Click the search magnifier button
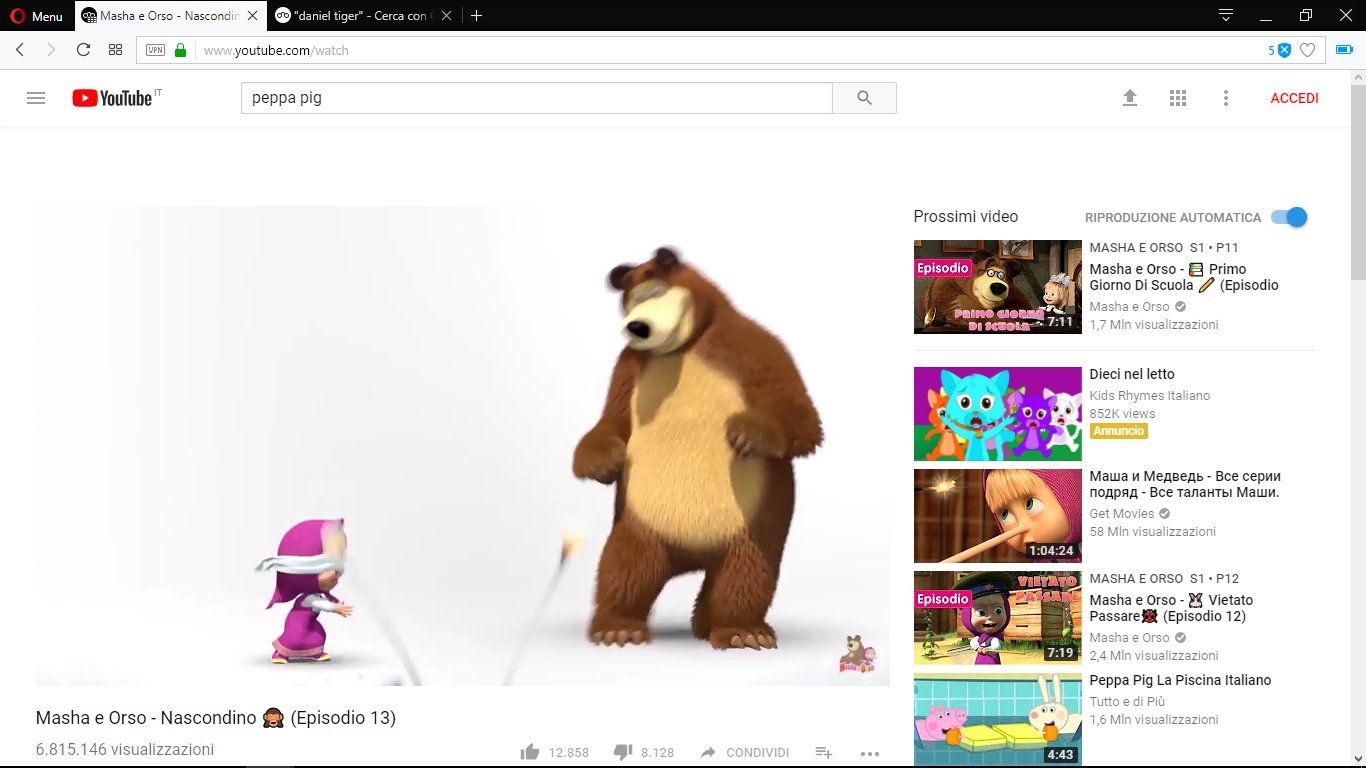Image resolution: width=1366 pixels, height=768 pixels. (x=864, y=98)
